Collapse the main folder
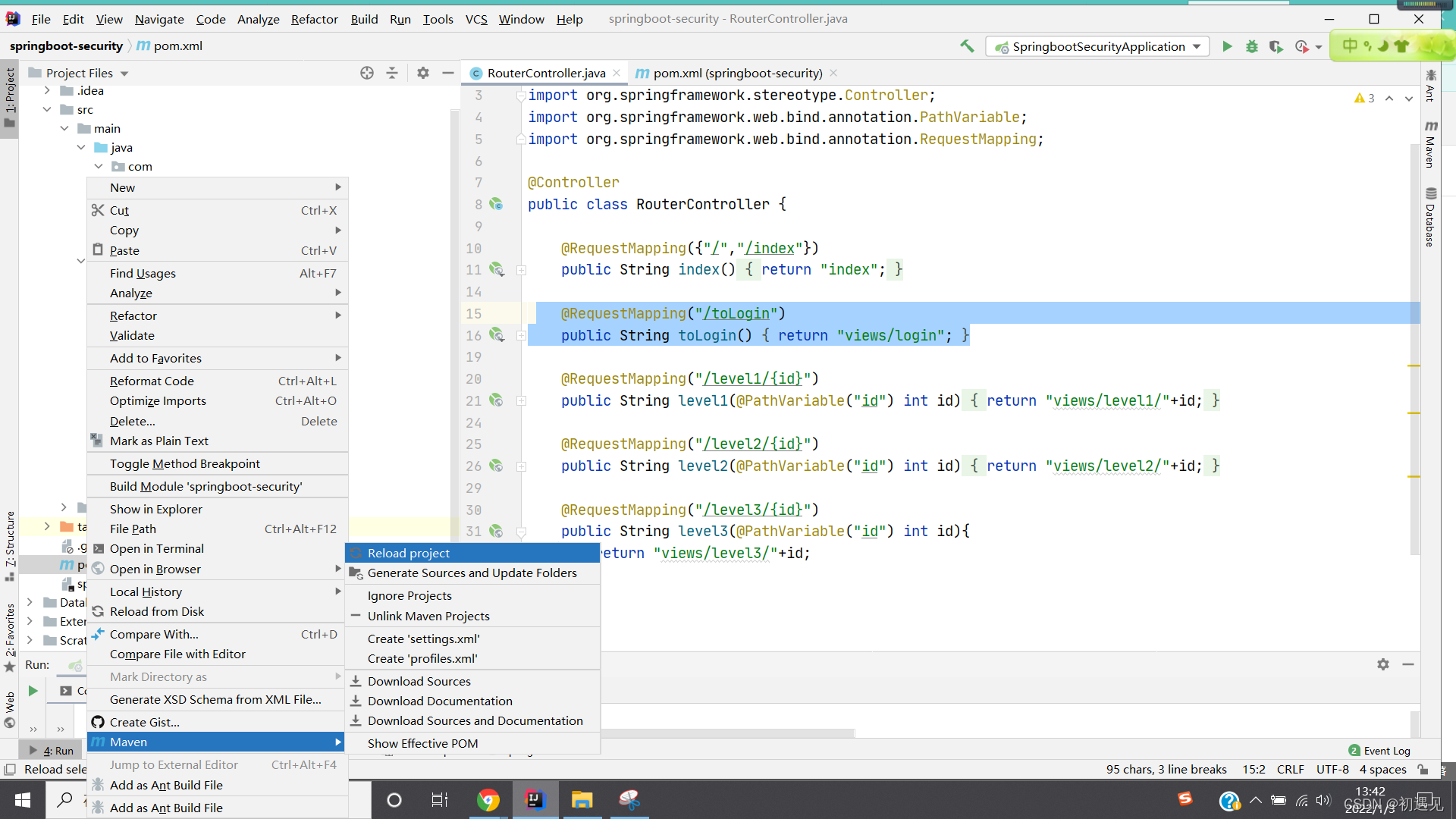Screen dimensions: 1456x819 pyautogui.click(x=64, y=128)
